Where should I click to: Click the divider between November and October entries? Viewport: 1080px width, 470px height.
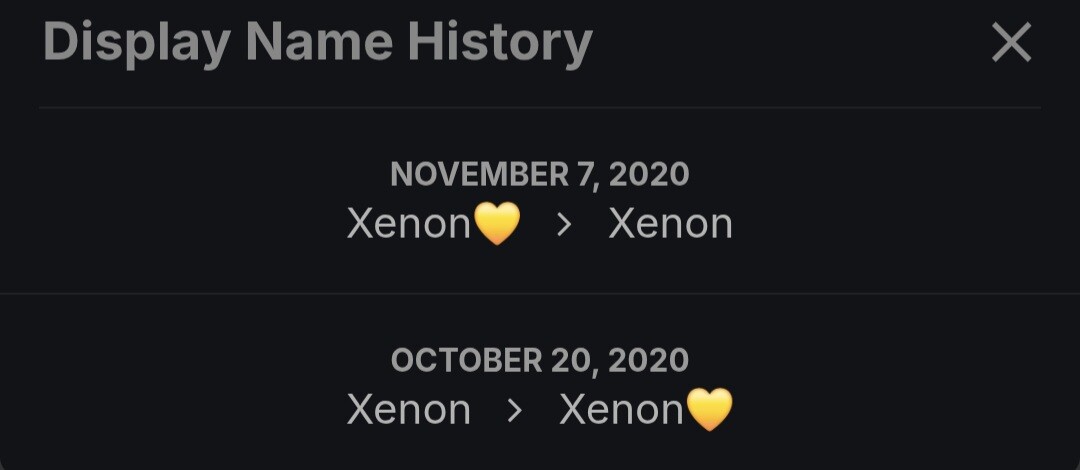click(540, 293)
